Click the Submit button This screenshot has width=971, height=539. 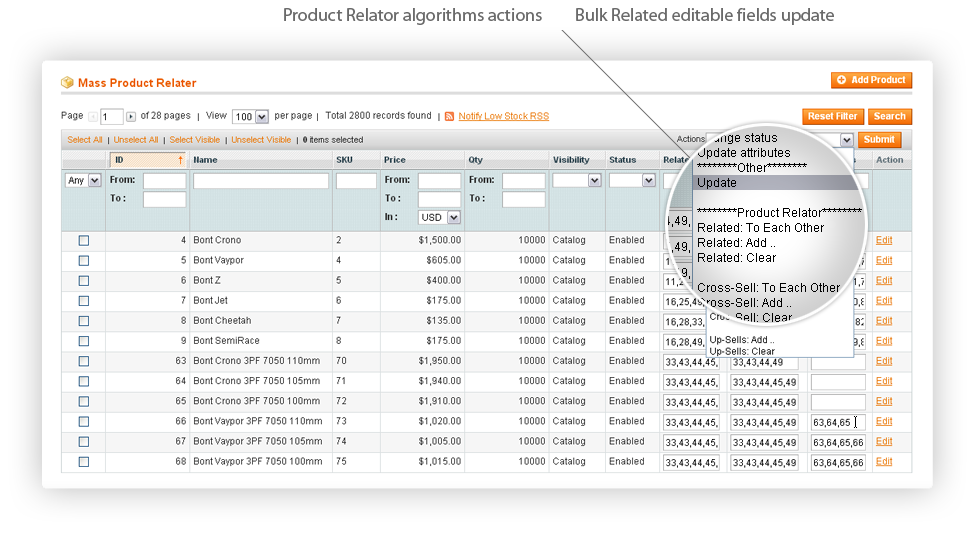tap(879, 140)
